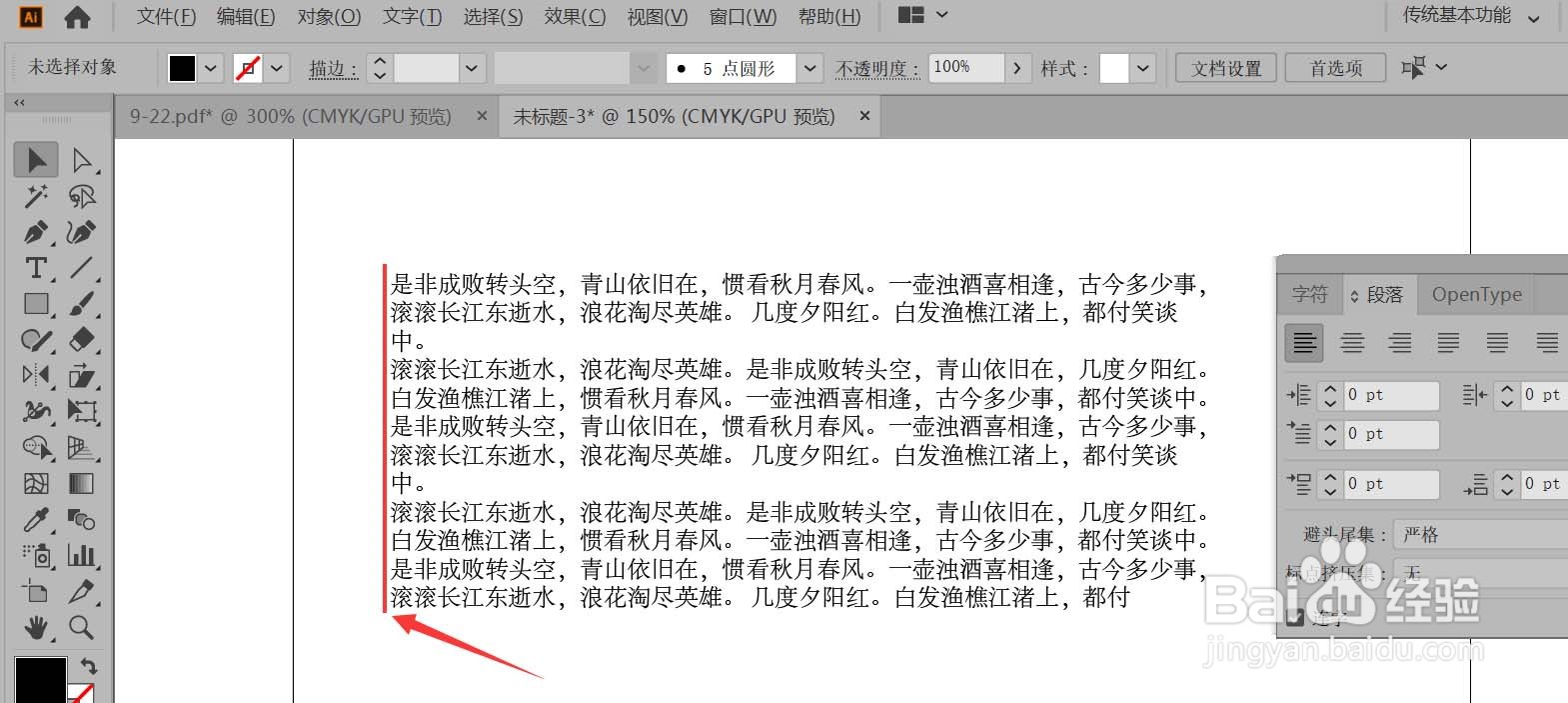Image resolution: width=1568 pixels, height=703 pixels.
Task: Pick the Eyedropper tool
Action: (x=36, y=519)
